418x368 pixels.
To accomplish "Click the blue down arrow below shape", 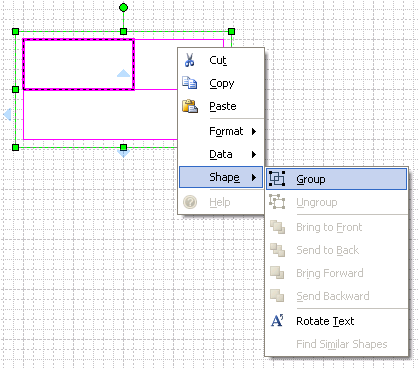I will (123, 154).
